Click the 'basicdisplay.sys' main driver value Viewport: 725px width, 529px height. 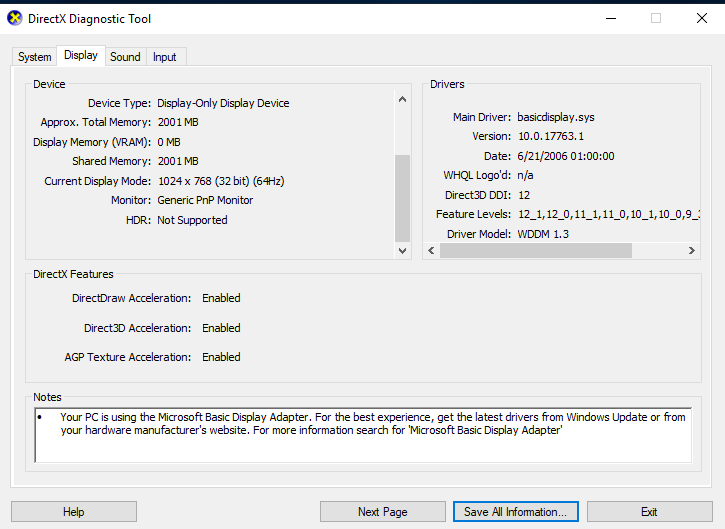(556, 117)
